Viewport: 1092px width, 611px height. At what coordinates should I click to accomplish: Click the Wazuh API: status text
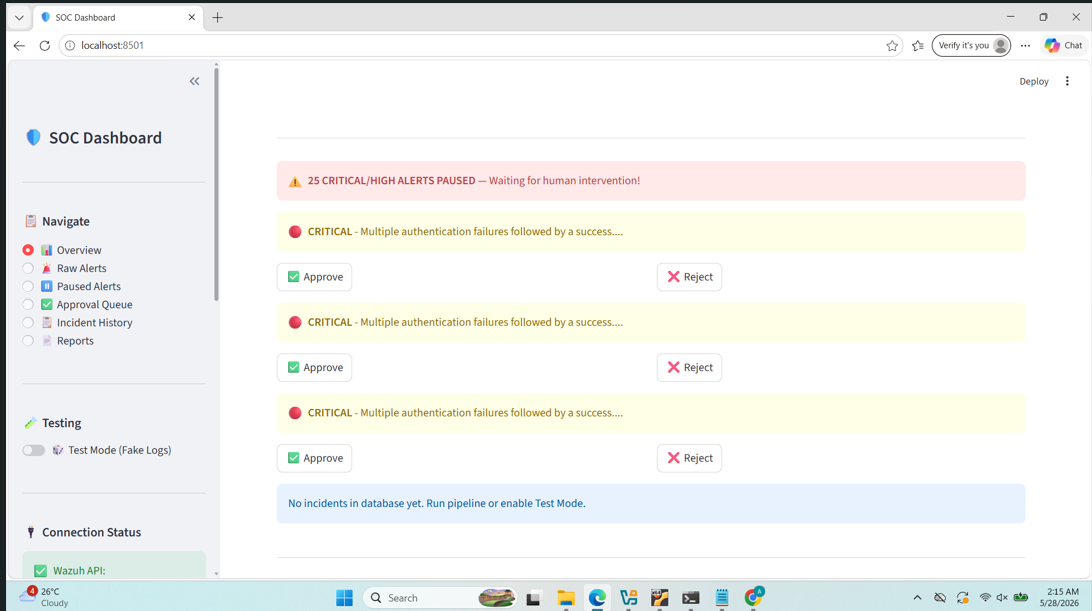pyautogui.click(x=79, y=571)
